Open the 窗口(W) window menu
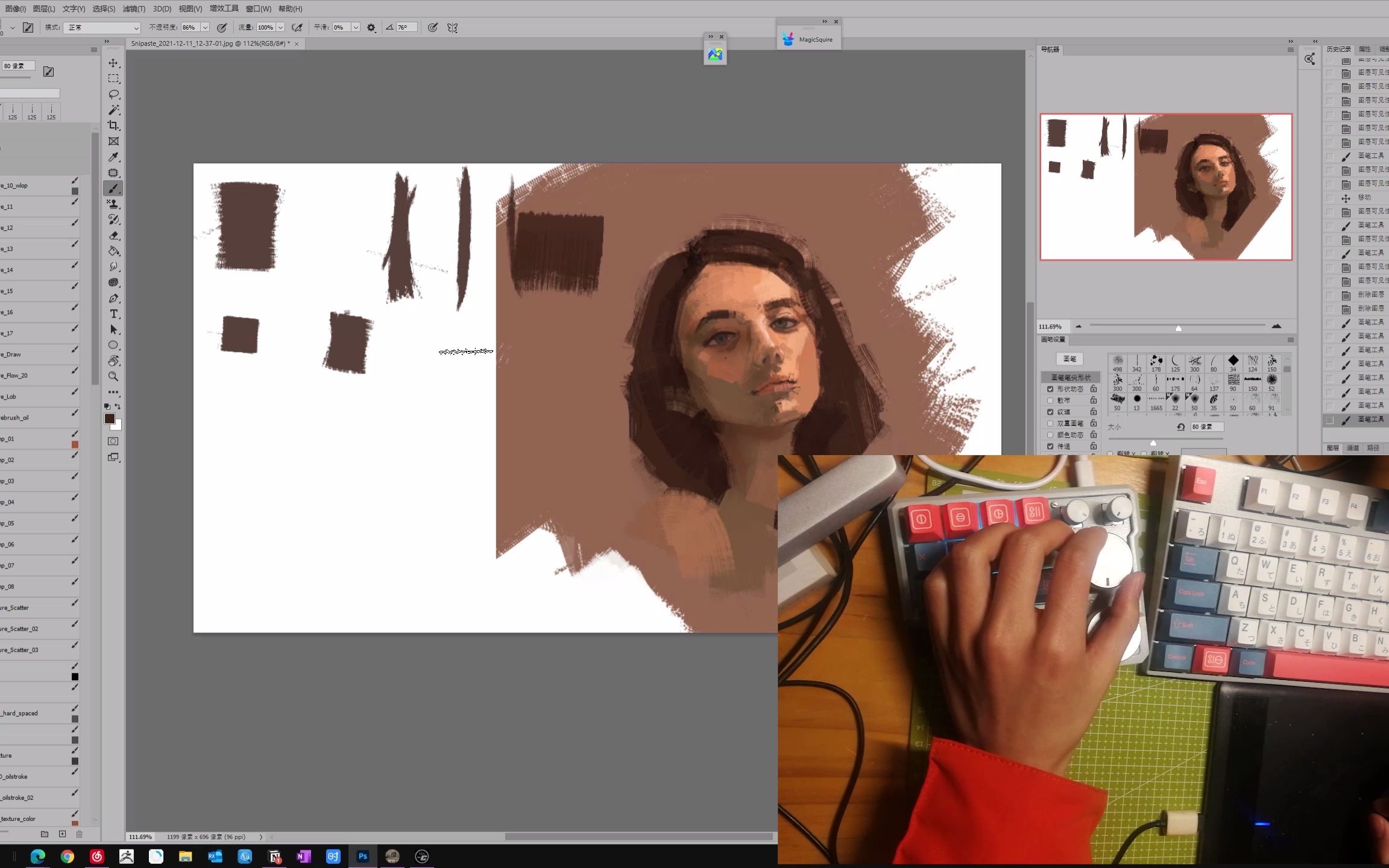The width and height of the screenshot is (1389, 868). pyautogui.click(x=258, y=8)
